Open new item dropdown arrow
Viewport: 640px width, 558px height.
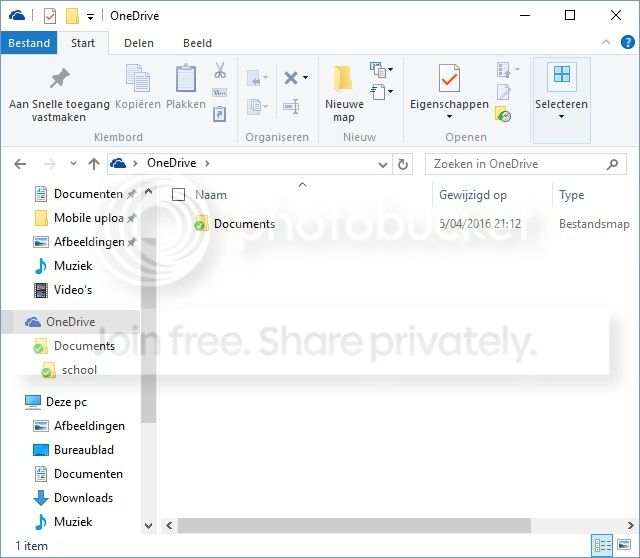pos(391,69)
